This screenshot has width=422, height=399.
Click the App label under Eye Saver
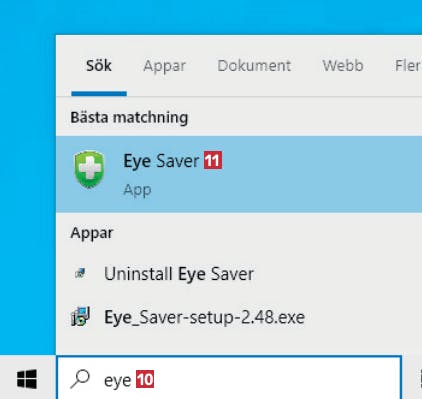tap(137, 190)
